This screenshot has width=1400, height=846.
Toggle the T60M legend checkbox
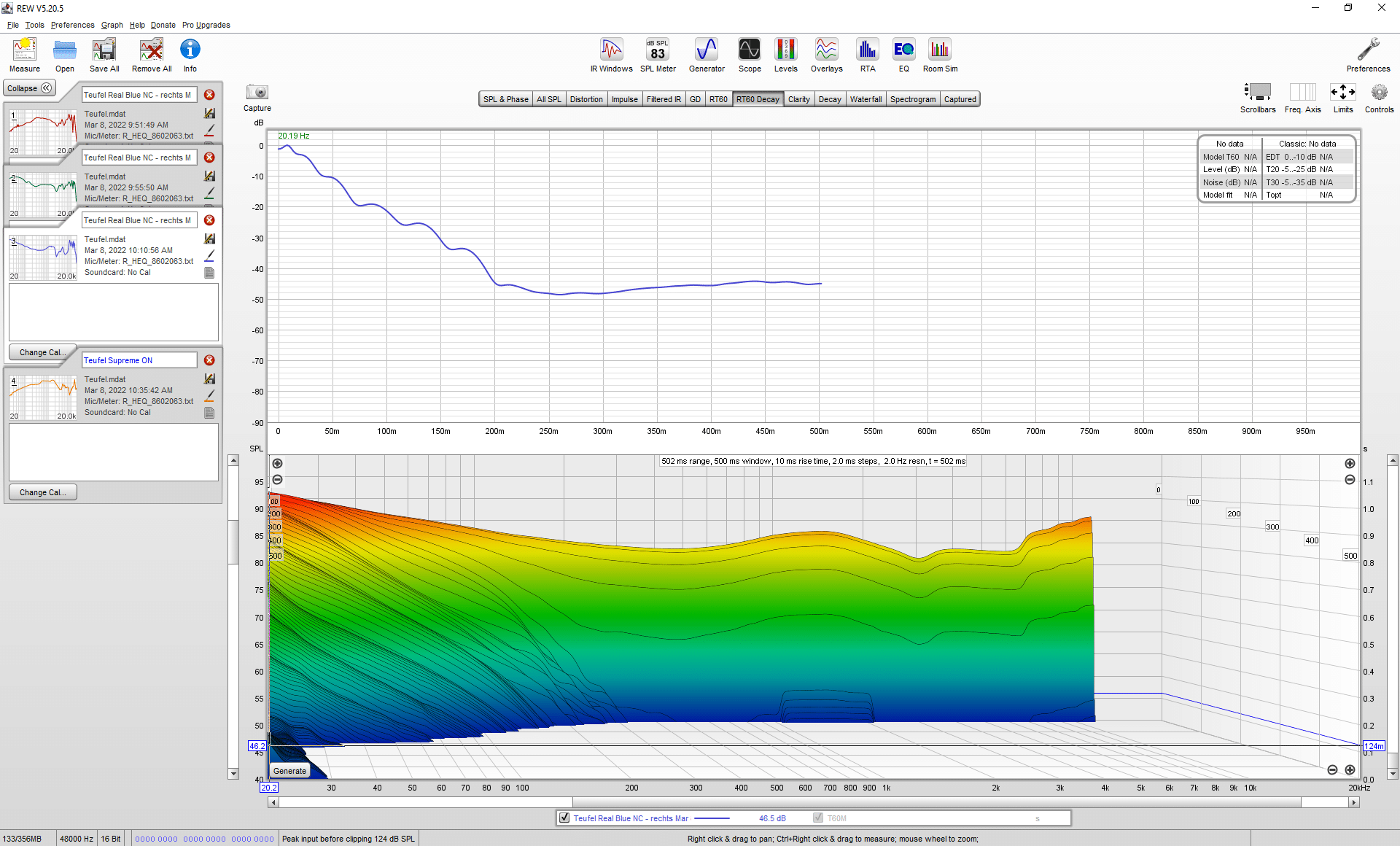[x=818, y=818]
